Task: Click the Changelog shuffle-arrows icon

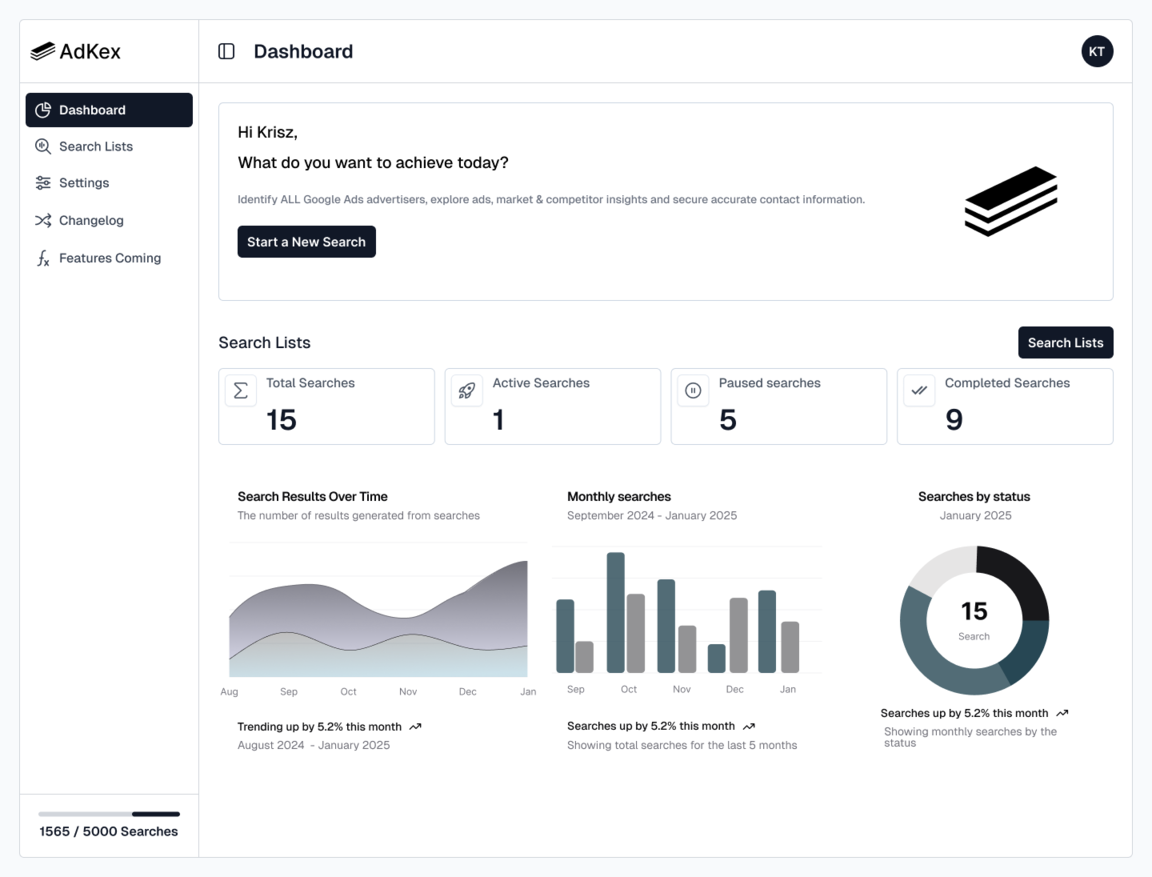Action: (43, 220)
